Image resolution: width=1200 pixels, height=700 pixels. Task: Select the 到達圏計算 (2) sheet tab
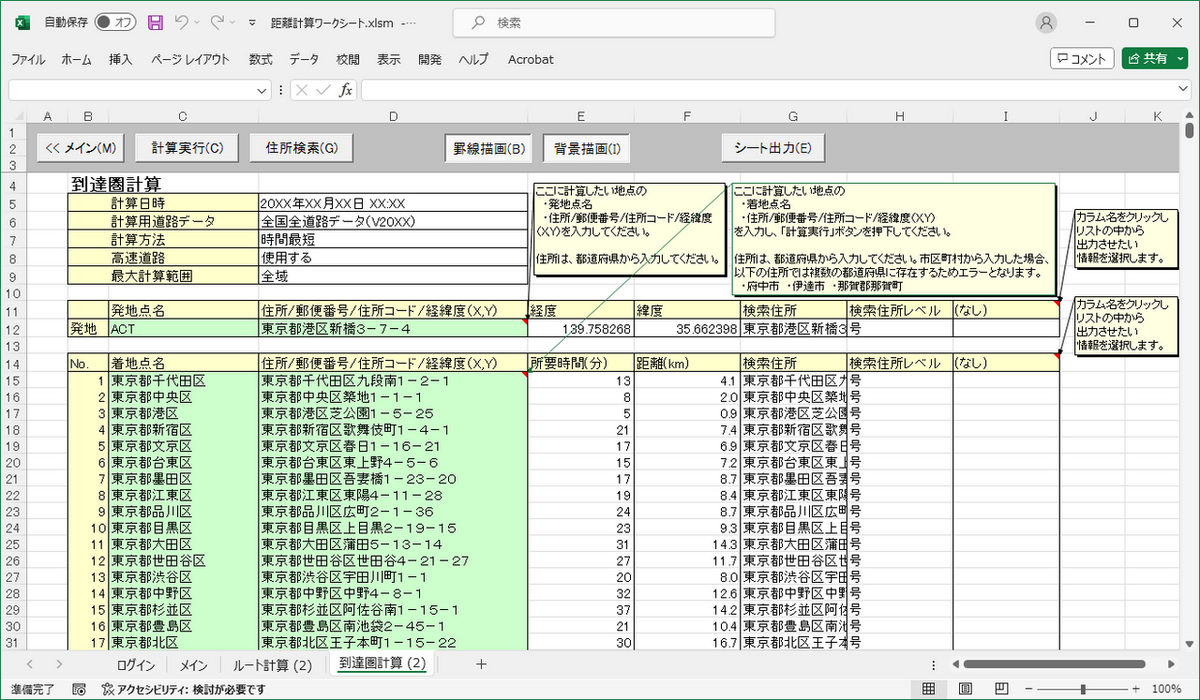click(x=382, y=663)
